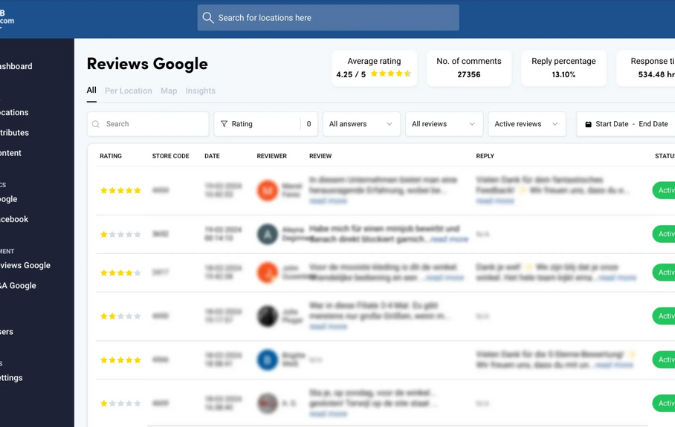
Task: Click the two-star rating in the fourth row
Action: [121, 316]
